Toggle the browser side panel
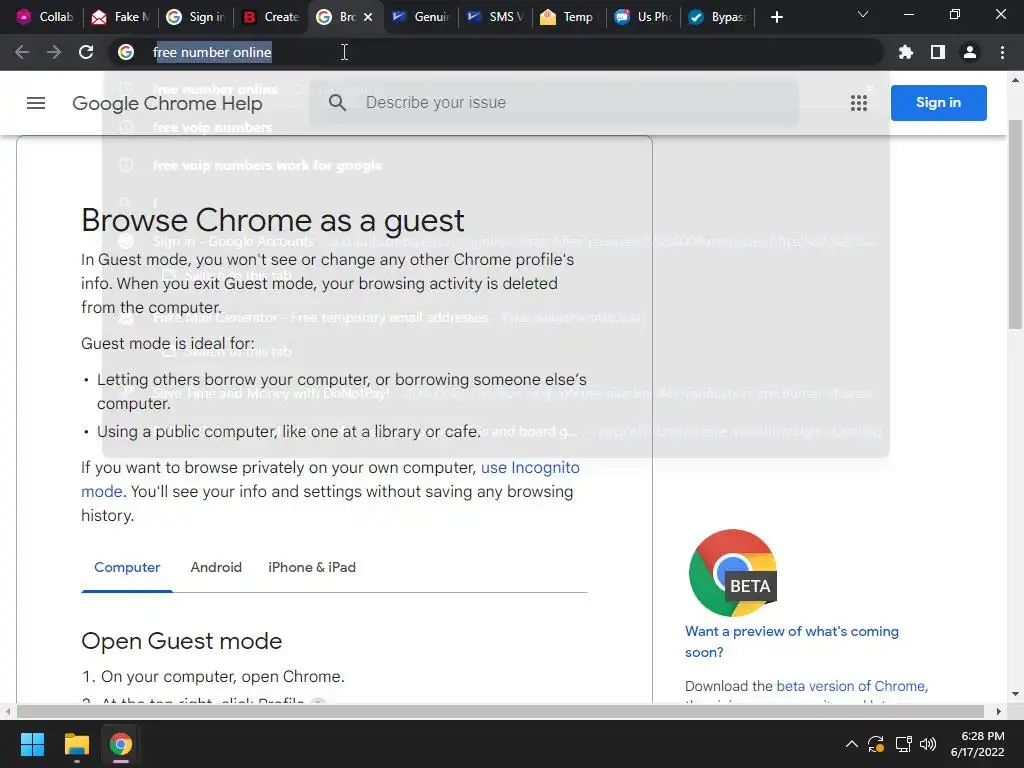The image size is (1024, 768). 938,52
